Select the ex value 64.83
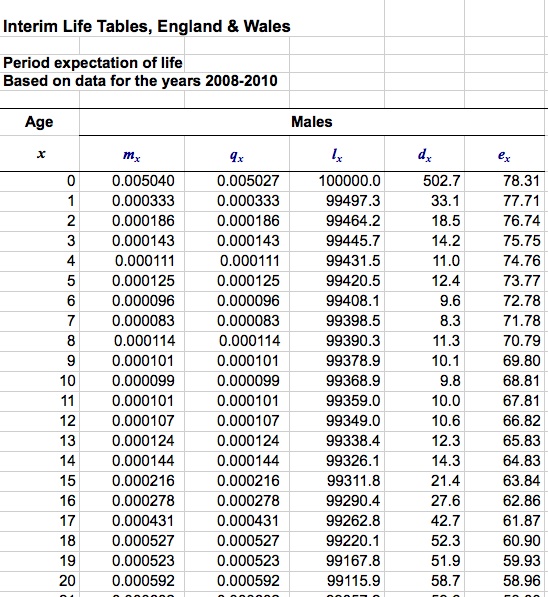 point(521,461)
